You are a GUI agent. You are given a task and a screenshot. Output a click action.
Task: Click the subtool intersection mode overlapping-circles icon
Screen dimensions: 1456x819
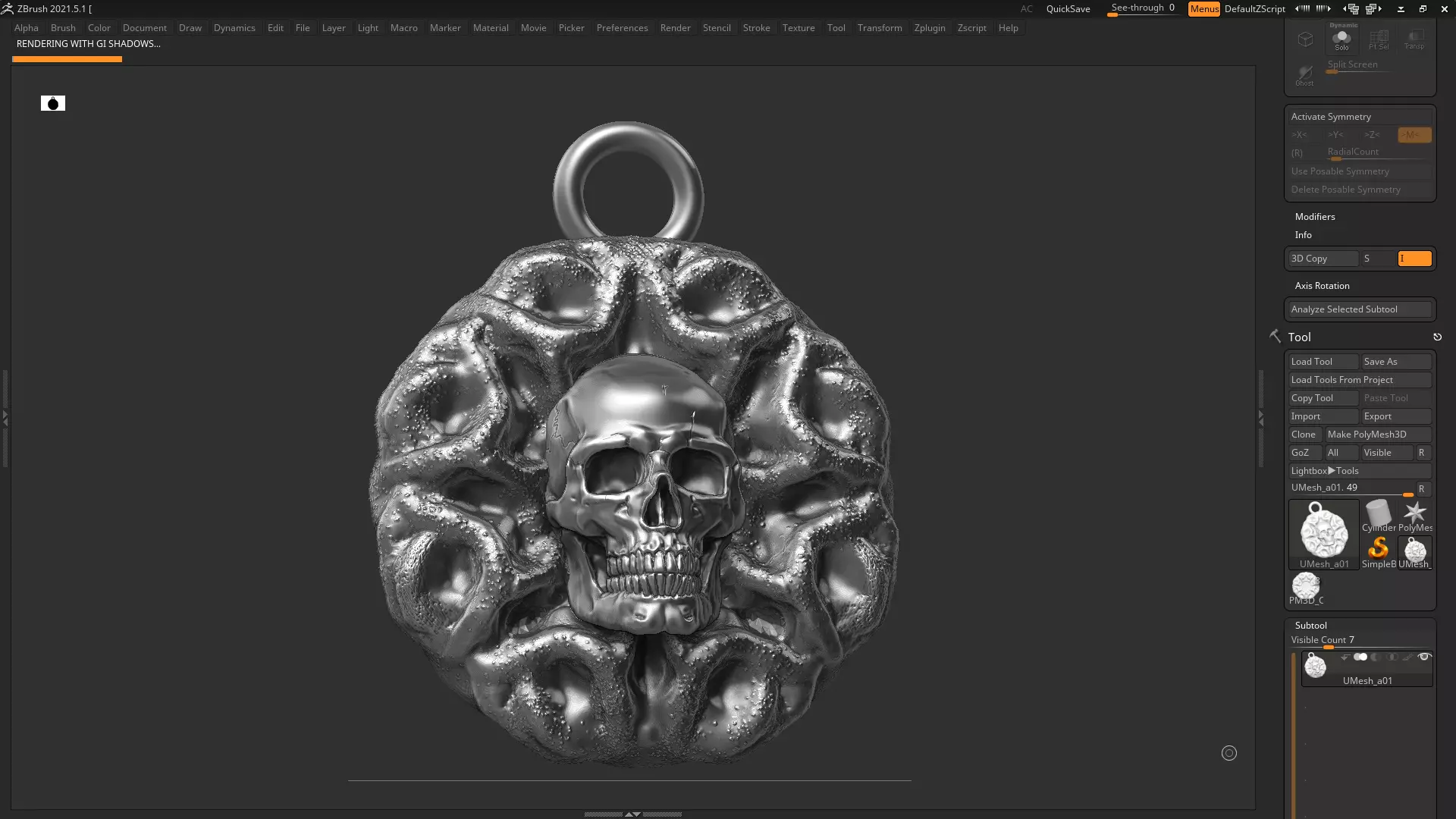pyautogui.click(x=1392, y=657)
